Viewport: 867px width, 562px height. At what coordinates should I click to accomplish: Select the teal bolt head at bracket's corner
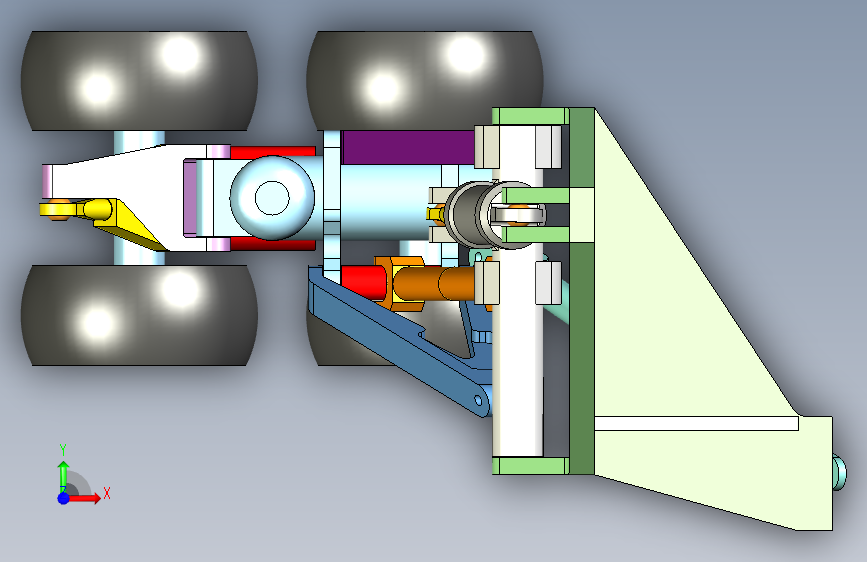[839, 473]
